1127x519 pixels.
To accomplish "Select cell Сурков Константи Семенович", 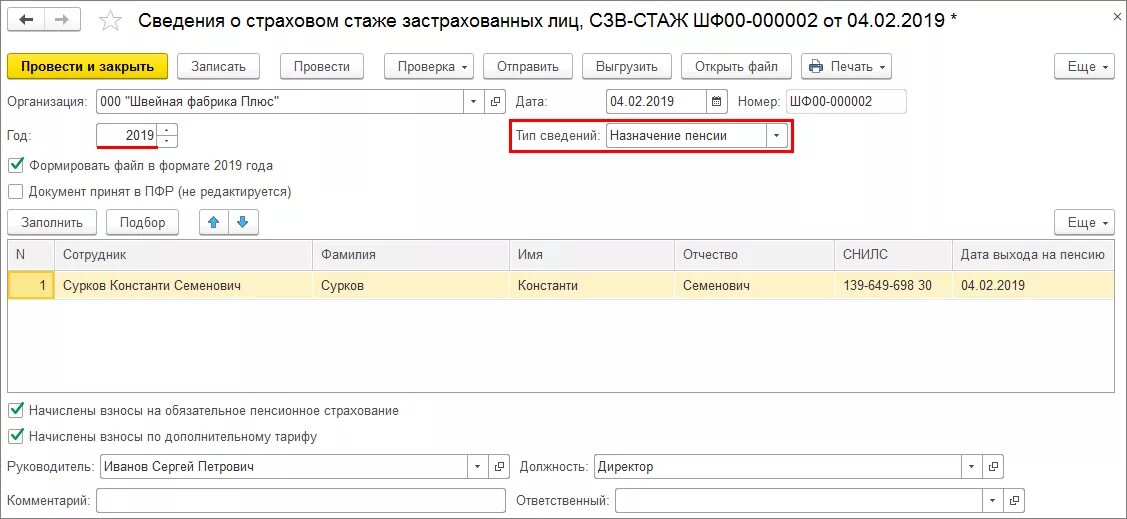I will [183, 285].
